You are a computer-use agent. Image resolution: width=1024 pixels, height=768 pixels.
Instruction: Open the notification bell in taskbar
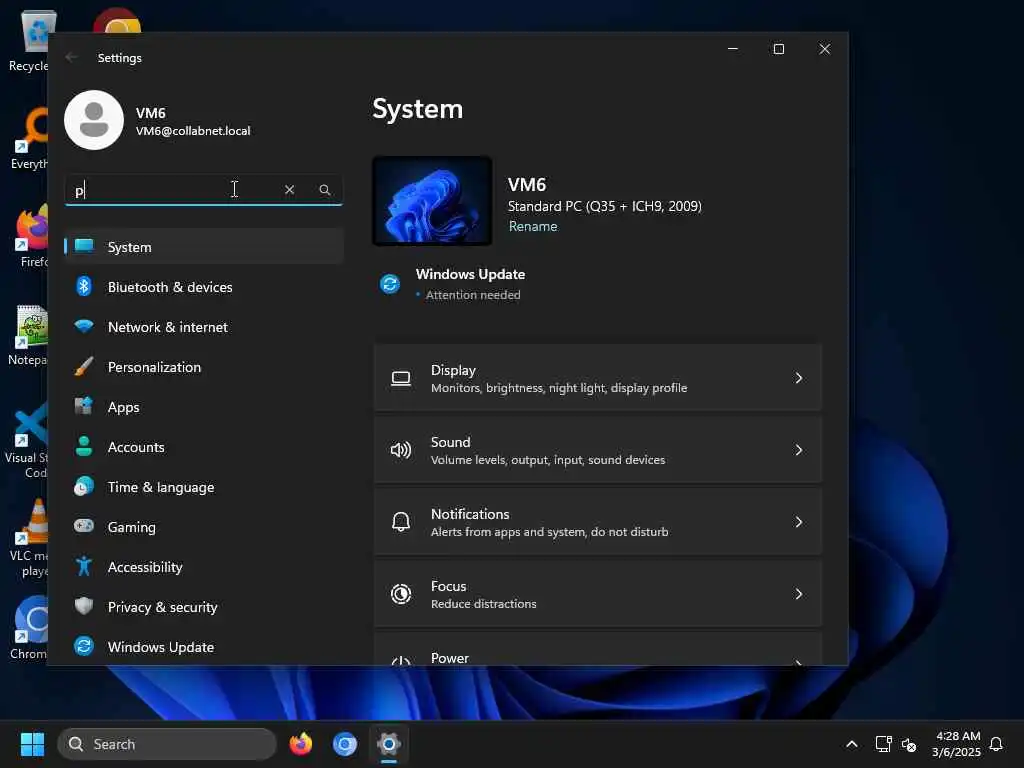tap(997, 744)
